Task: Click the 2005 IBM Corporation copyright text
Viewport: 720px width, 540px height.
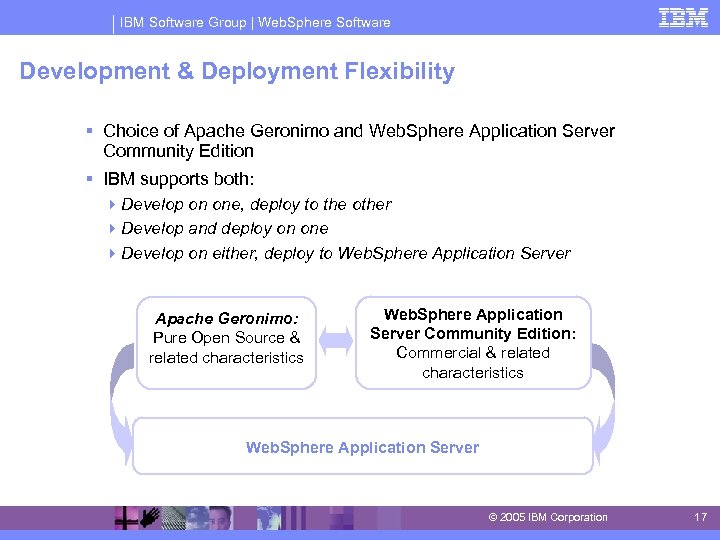Action: [548, 517]
